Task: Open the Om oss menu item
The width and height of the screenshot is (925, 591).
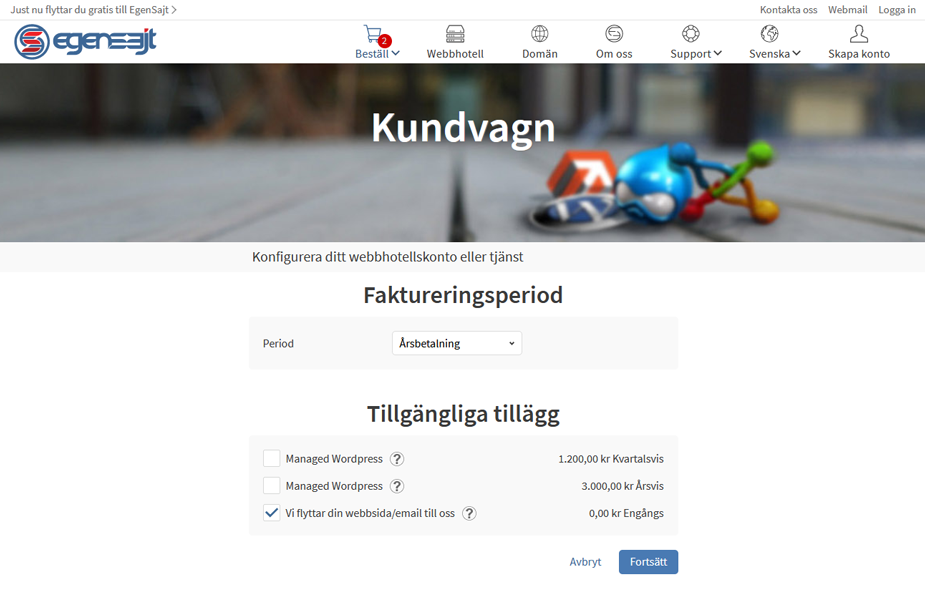Action: coord(614,54)
